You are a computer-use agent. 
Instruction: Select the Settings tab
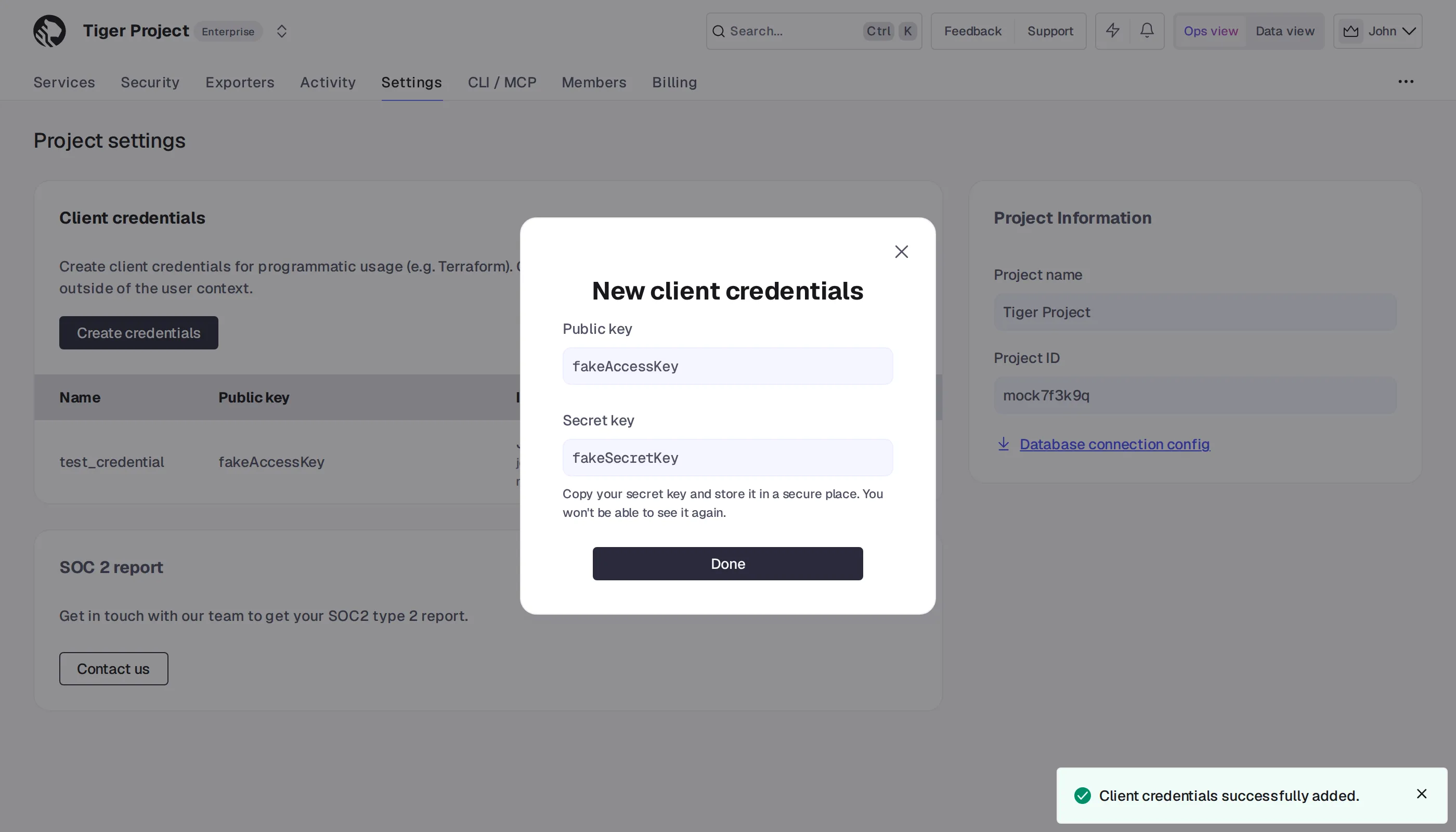pyautogui.click(x=411, y=82)
